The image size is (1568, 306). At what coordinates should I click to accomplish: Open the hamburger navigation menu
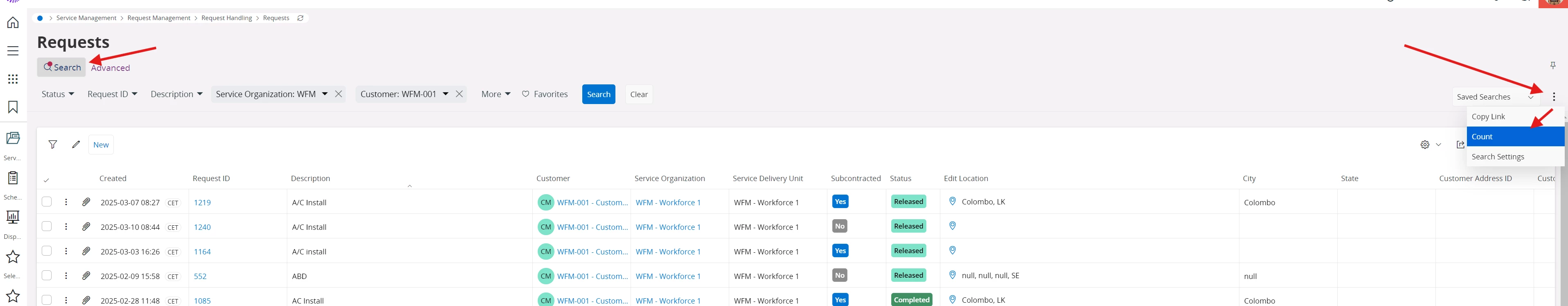pyautogui.click(x=13, y=51)
